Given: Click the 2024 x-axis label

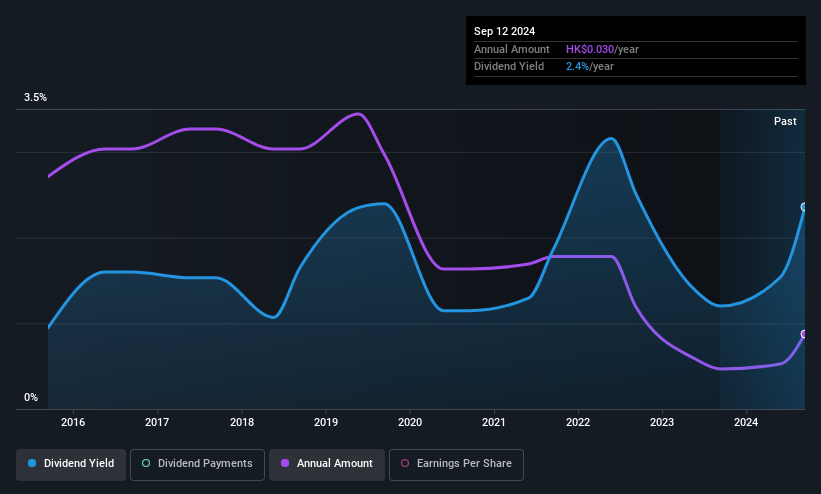Looking at the screenshot, I should (x=746, y=422).
